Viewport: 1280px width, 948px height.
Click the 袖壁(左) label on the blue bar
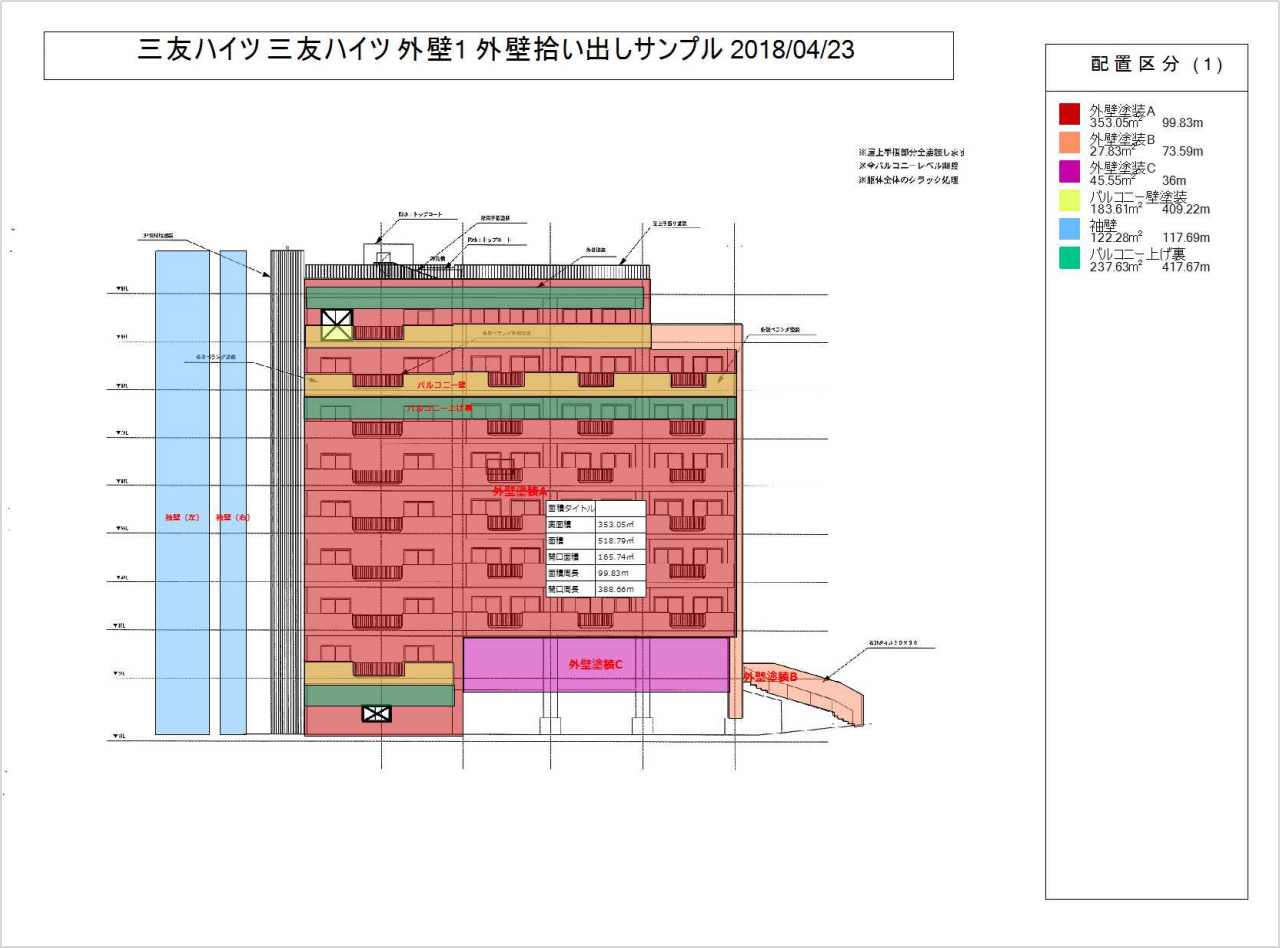(182, 518)
